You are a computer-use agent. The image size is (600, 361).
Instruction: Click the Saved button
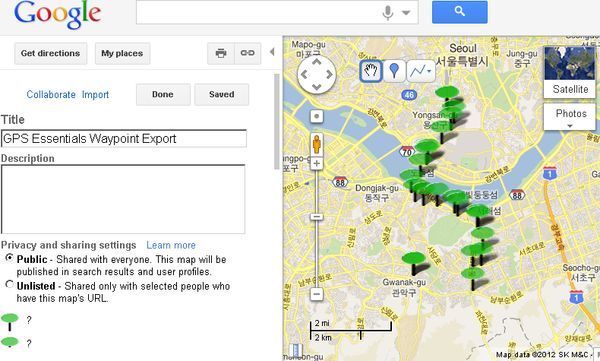(x=222, y=94)
